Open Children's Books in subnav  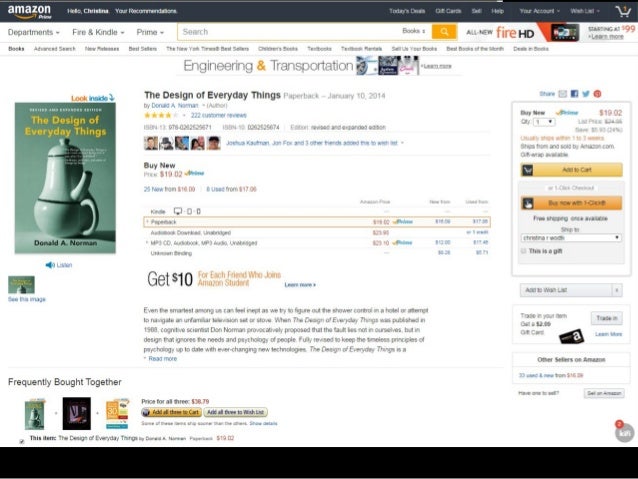tap(278, 49)
